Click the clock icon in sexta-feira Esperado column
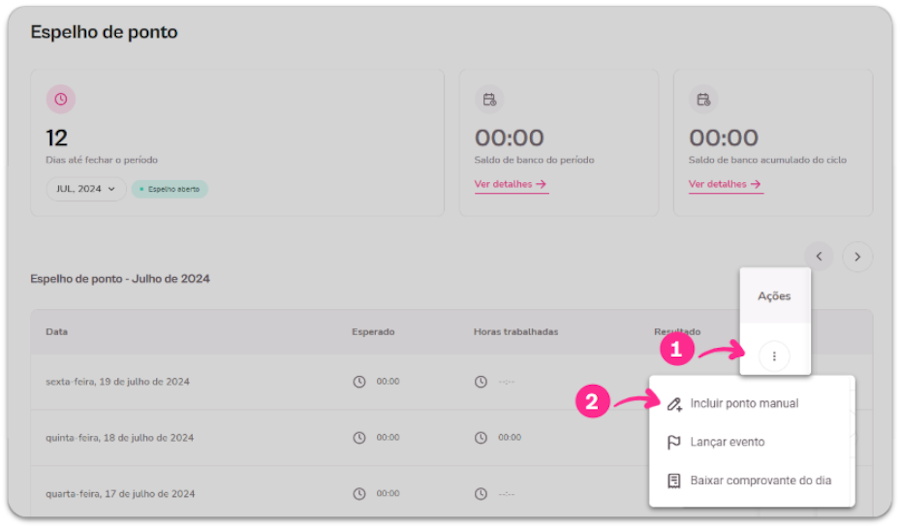Image resolution: width=900 pixels, height=526 pixels. [359, 381]
